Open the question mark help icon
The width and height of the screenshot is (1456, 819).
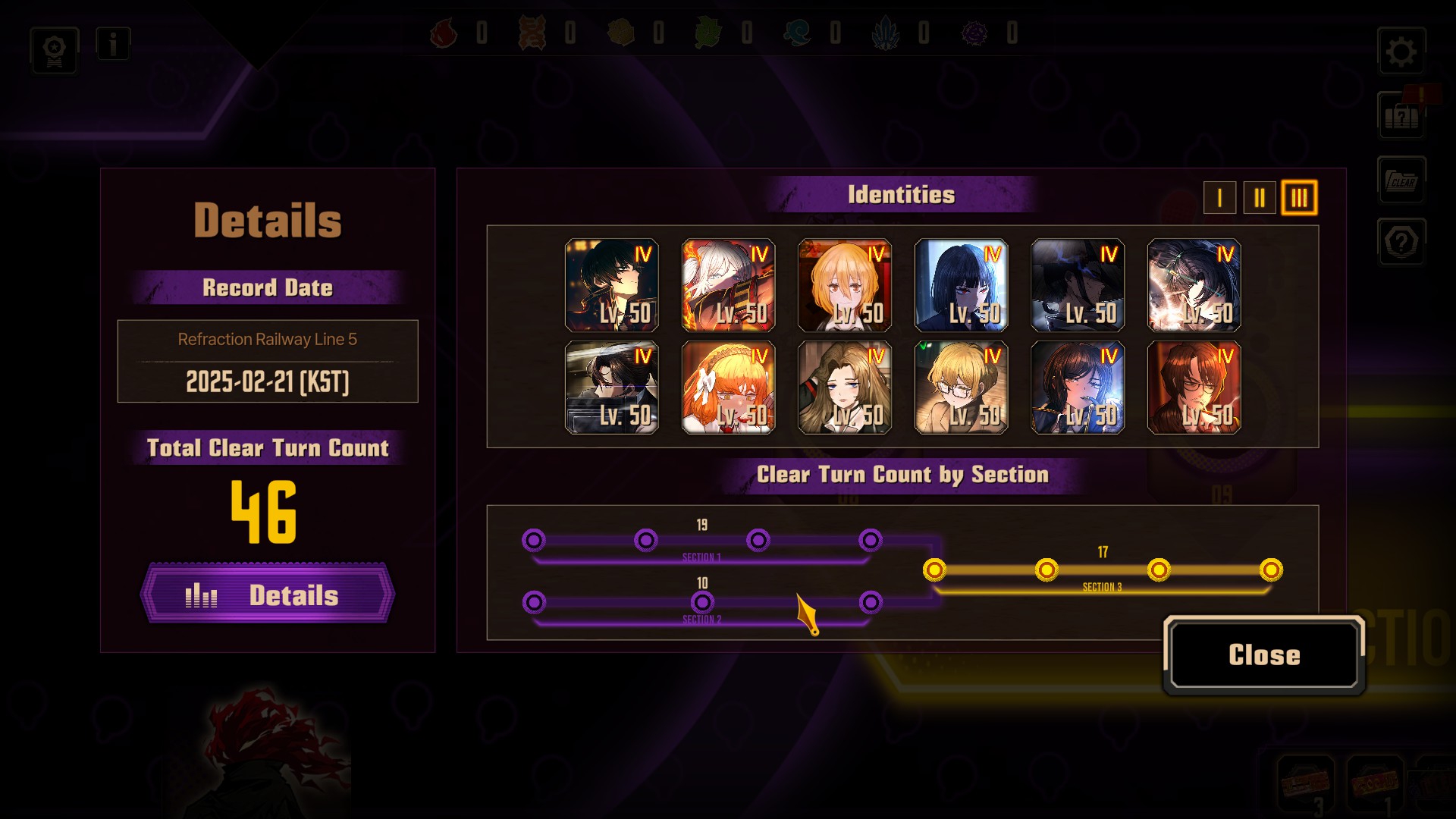point(1401,242)
